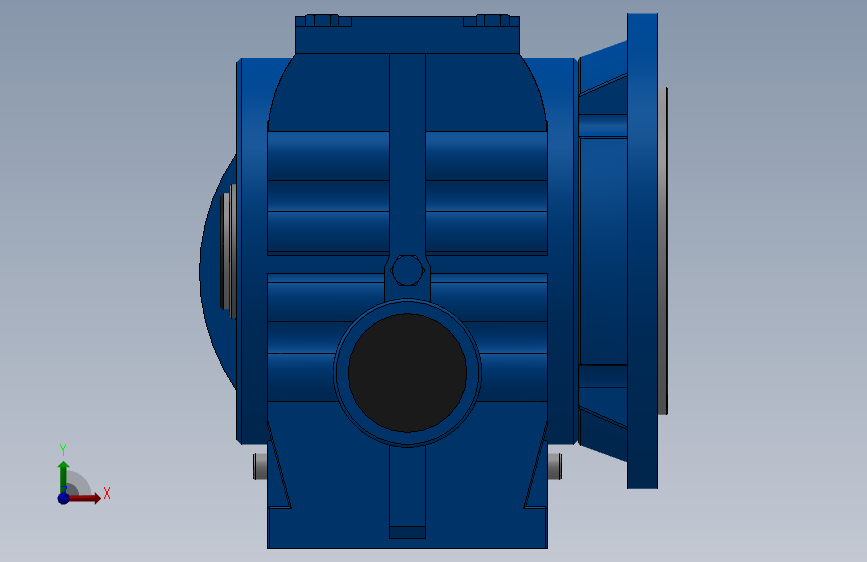The width and height of the screenshot is (867, 562).
Task: Click the blue Z axis ball of triad
Action: [63, 498]
